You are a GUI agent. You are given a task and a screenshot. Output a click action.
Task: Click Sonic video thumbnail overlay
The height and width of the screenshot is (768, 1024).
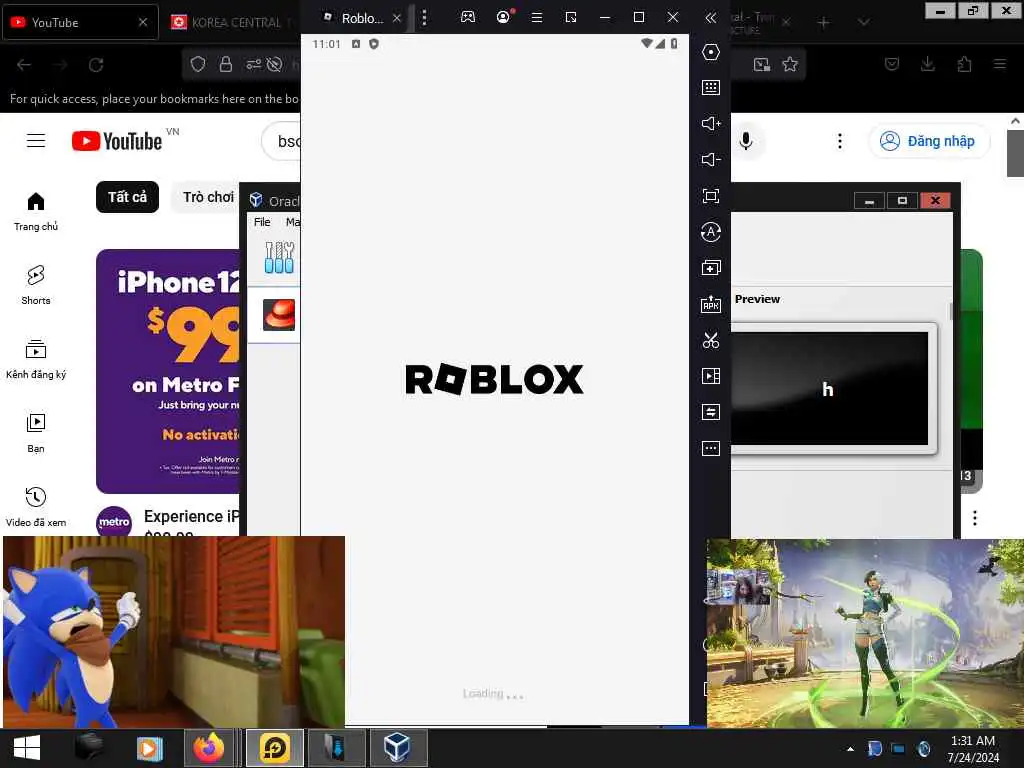(174, 632)
